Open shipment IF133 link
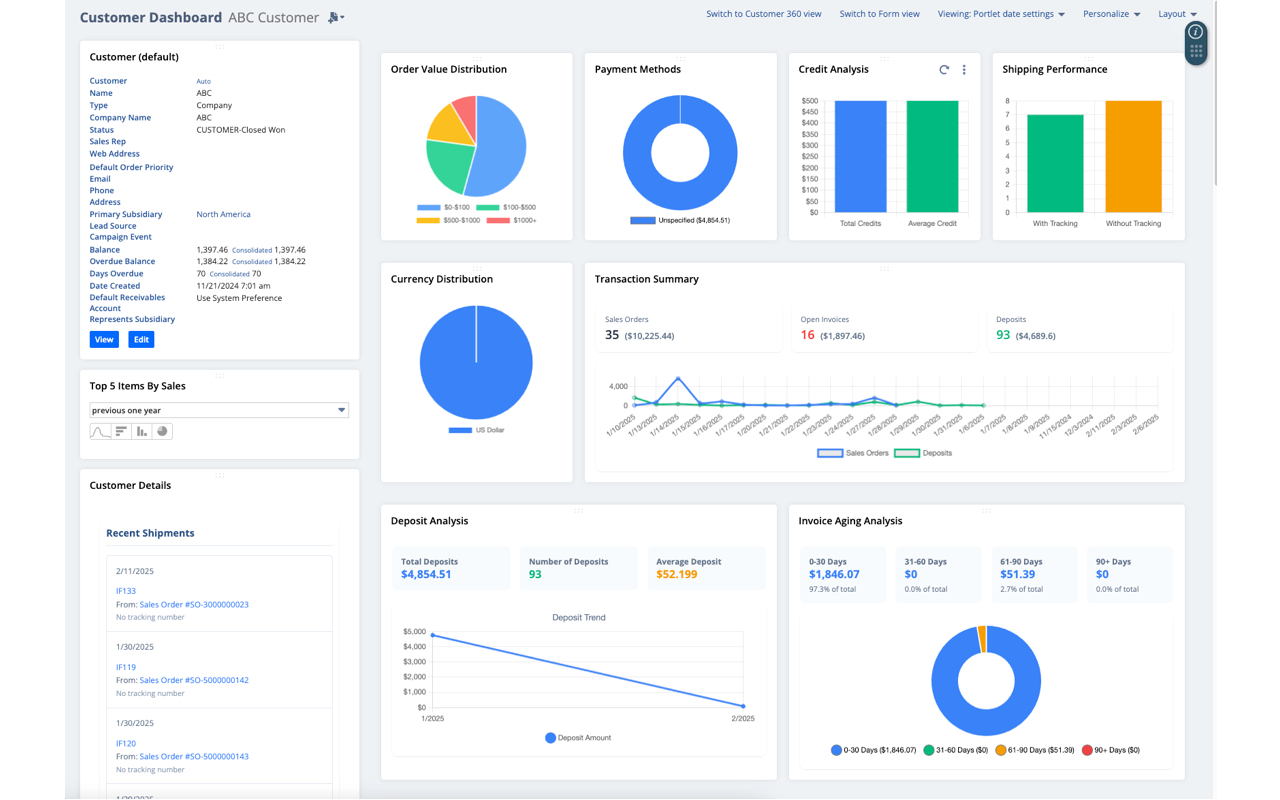Viewport: 1280px width, 800px height. [x=126, y=591]
